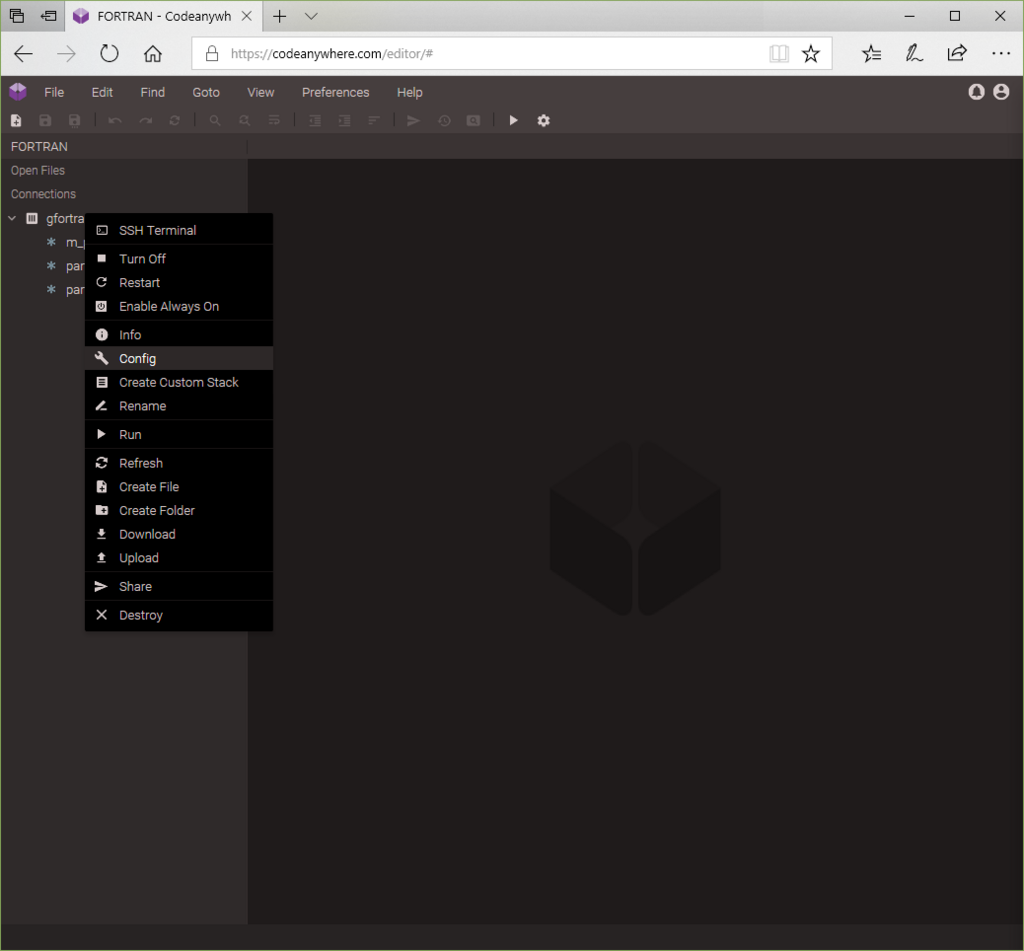Choose Create File option
1024x951 pixels.
click(x=179, y=487)
